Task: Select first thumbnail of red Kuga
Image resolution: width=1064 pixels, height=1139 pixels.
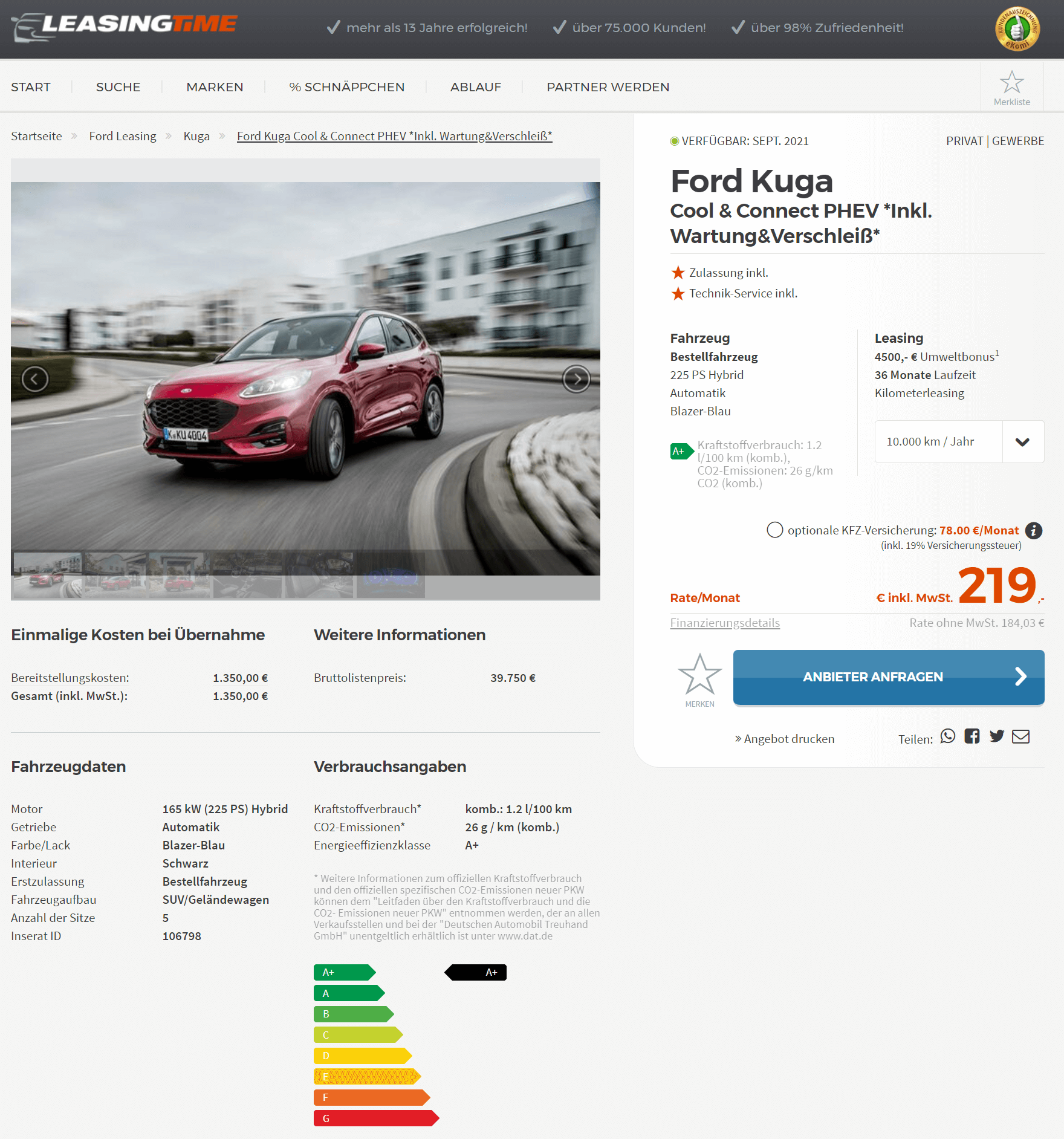Action: [47, 575]
